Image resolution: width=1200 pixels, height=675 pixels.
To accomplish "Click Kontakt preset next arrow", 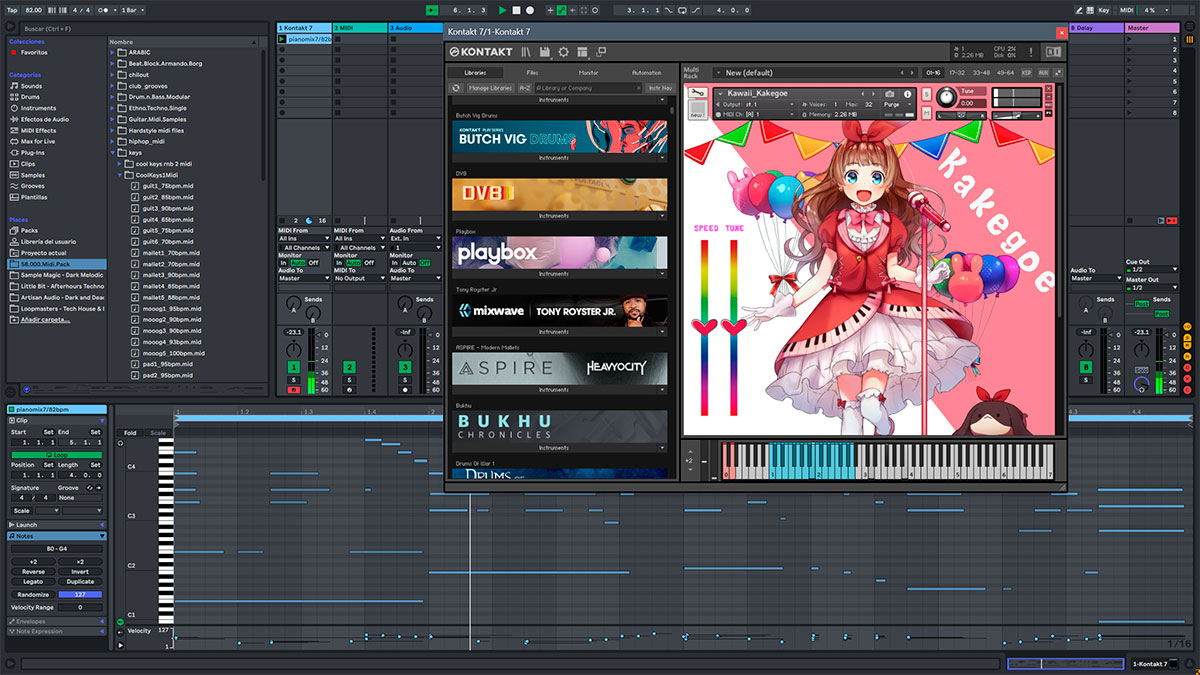I will (x=912, y=73).
